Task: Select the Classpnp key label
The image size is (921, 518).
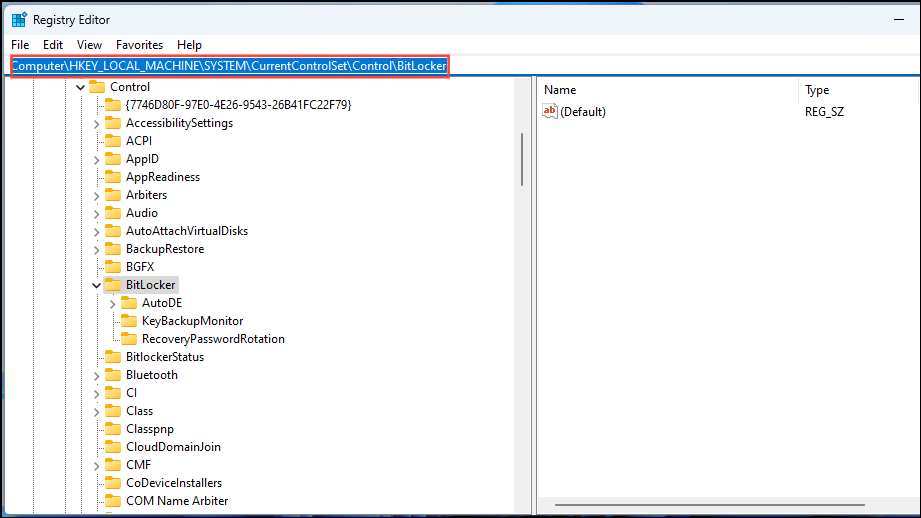Action: 150,429
